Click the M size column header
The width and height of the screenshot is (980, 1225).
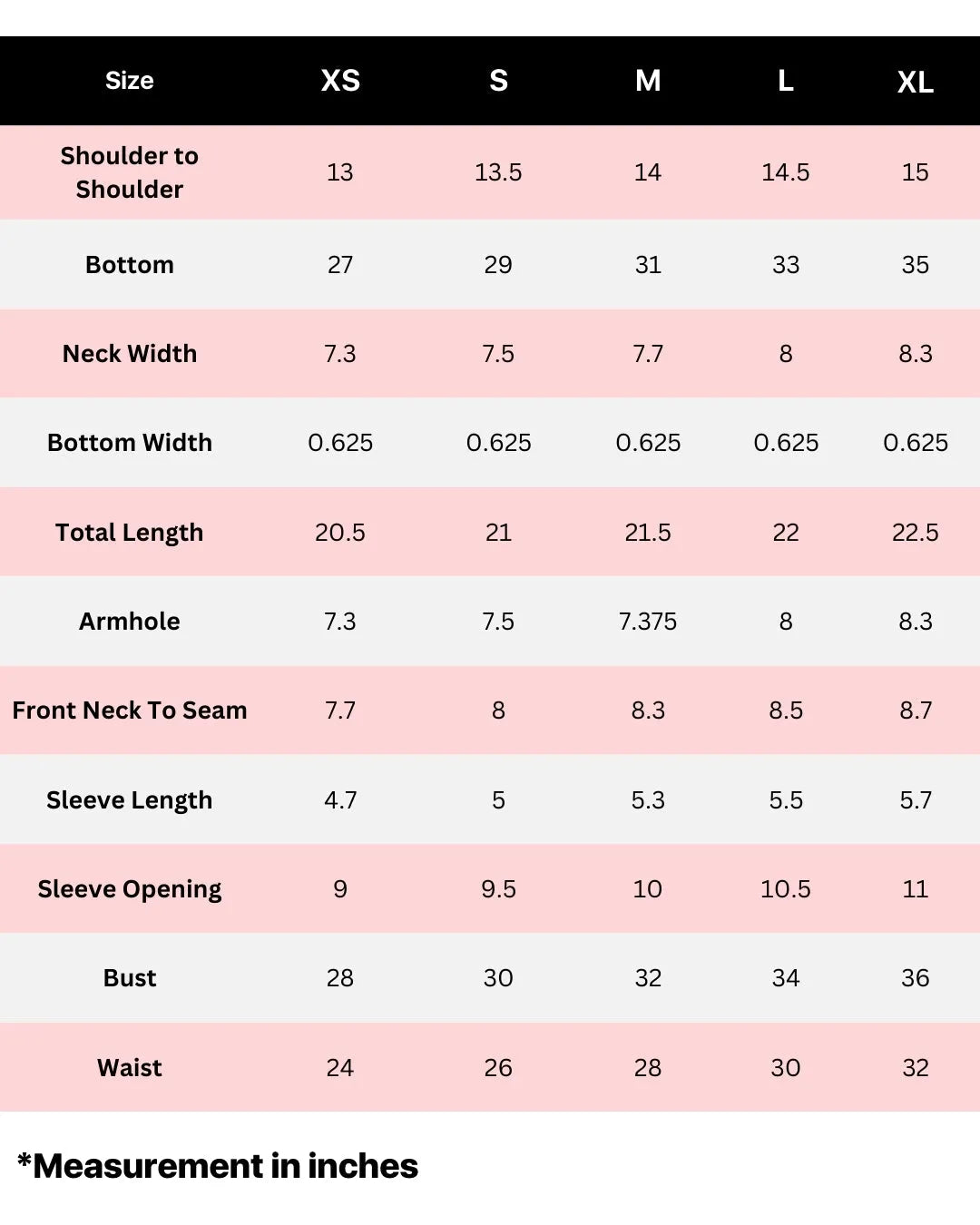pyautogui.click(x=648, y=81)
